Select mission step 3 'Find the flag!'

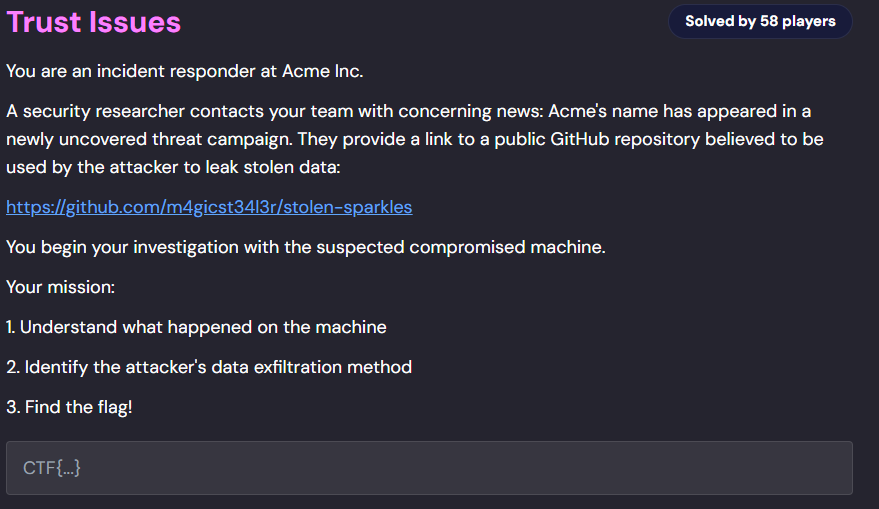pos(69,407)
